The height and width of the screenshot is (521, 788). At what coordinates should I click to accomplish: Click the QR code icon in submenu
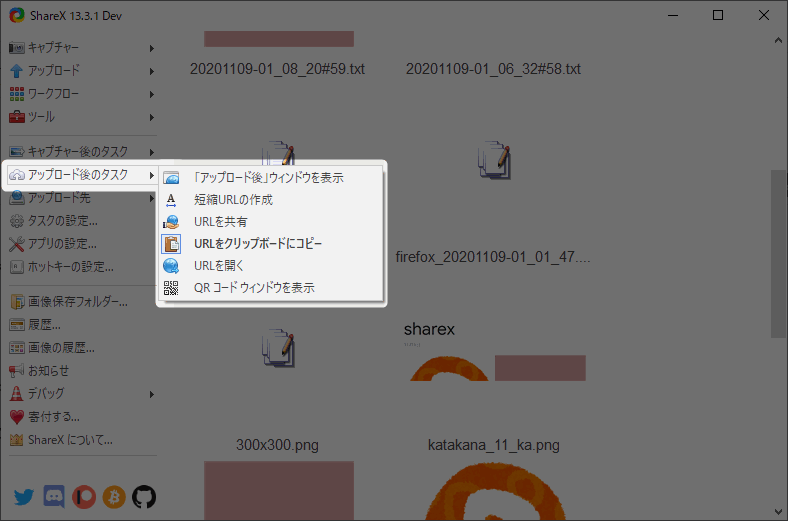pyautogui.click(x=171, y=288)
